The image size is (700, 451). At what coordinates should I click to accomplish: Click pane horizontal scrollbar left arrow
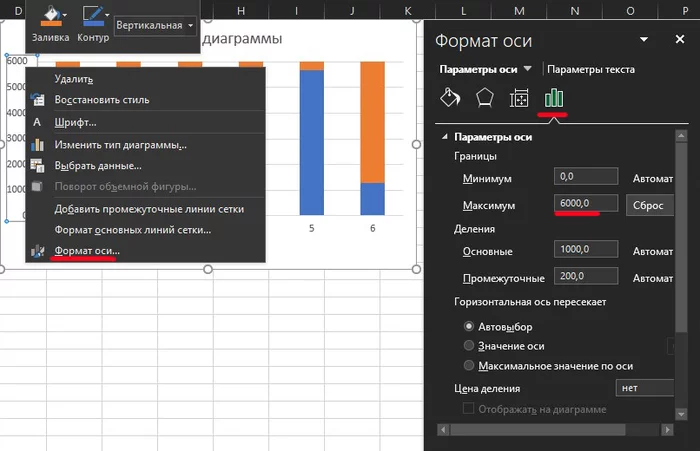tap(443, 430)
